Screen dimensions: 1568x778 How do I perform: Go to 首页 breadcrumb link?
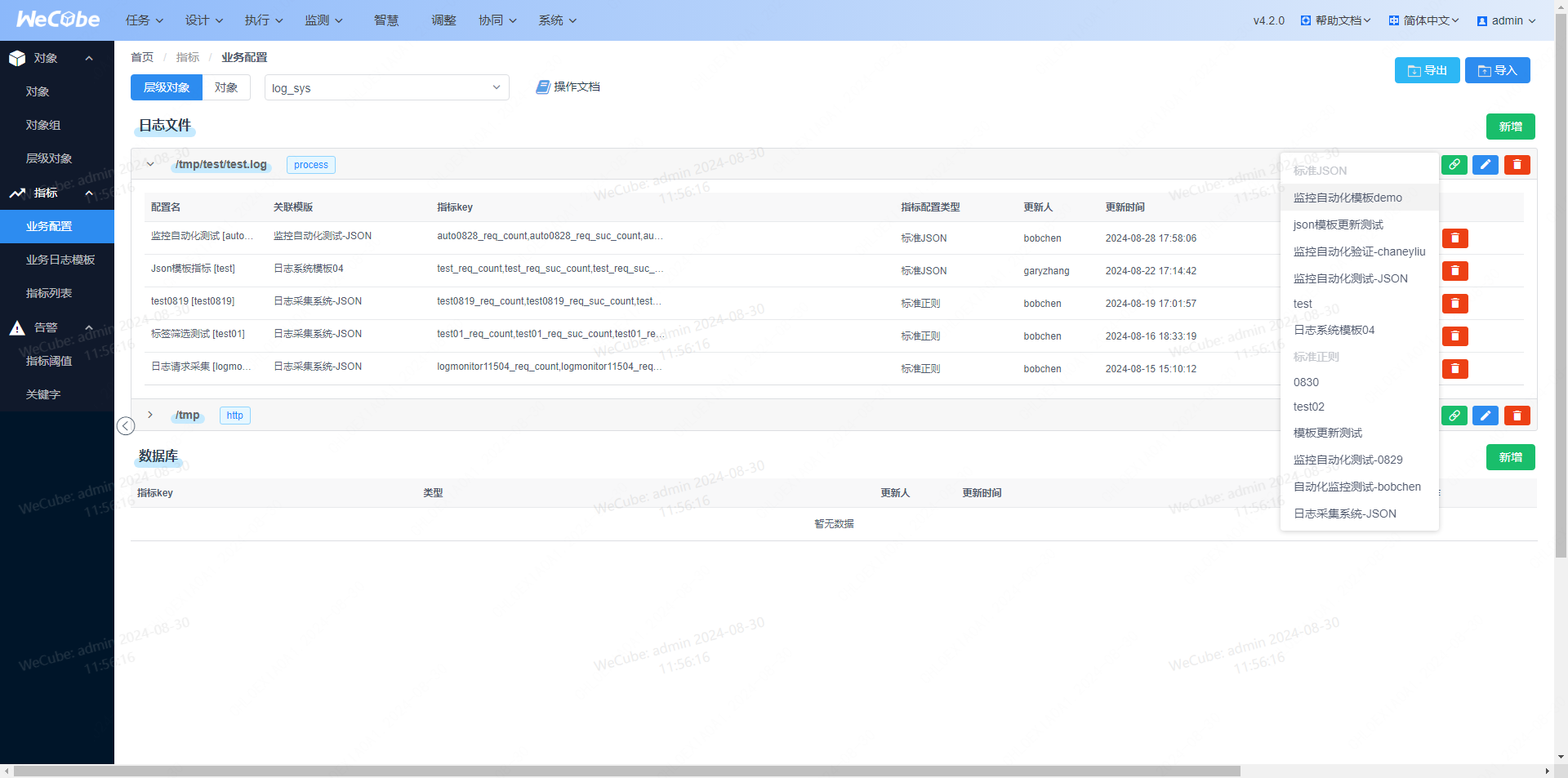click(x=142, y=57)
